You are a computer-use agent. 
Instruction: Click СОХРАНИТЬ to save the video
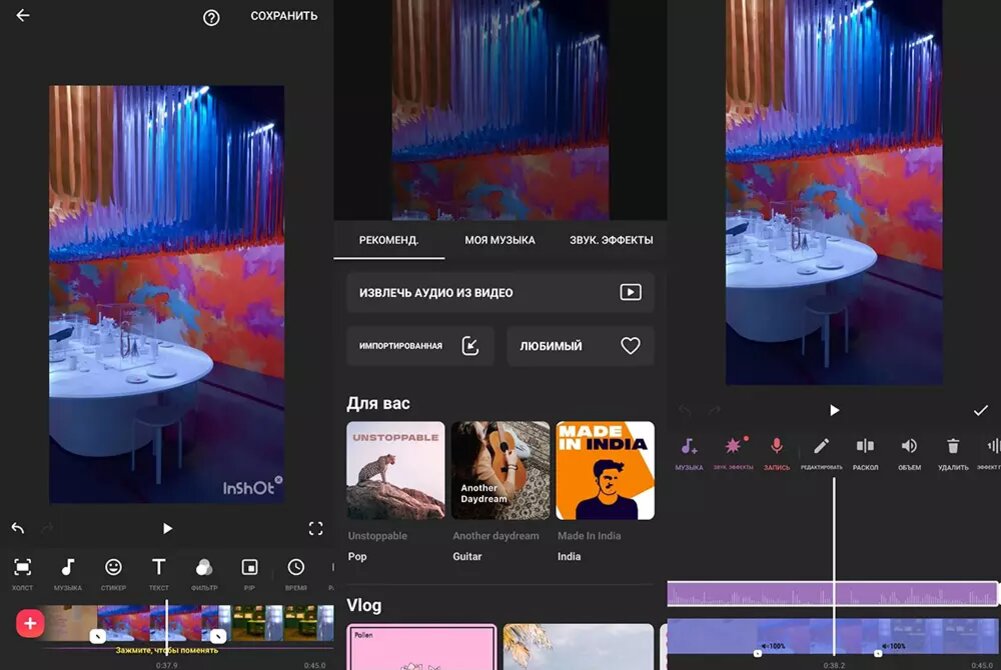click(x=284, y=16)
